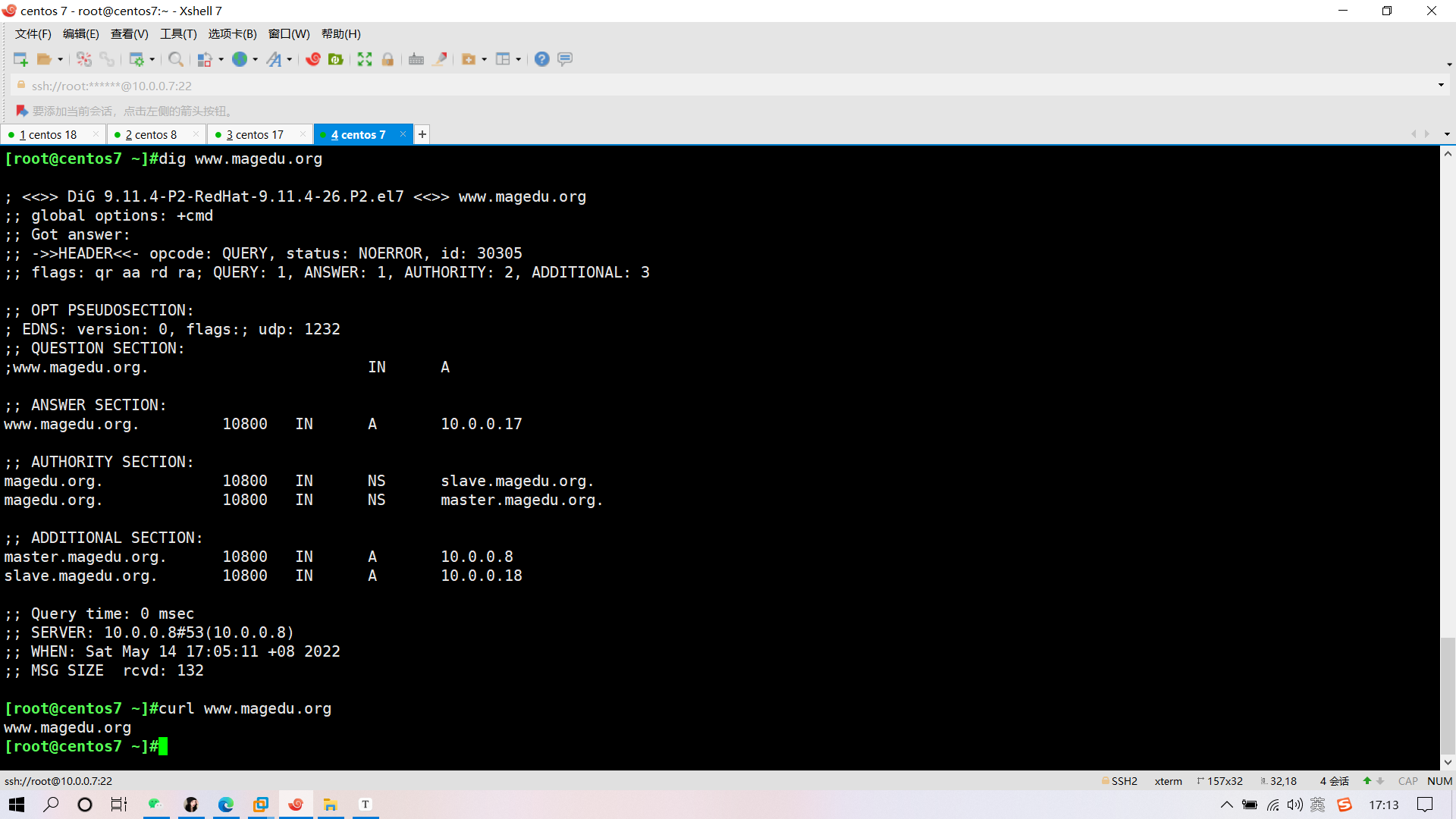
Task: Click the highlighter pen toolbar icon
Action: pos(440,59)
